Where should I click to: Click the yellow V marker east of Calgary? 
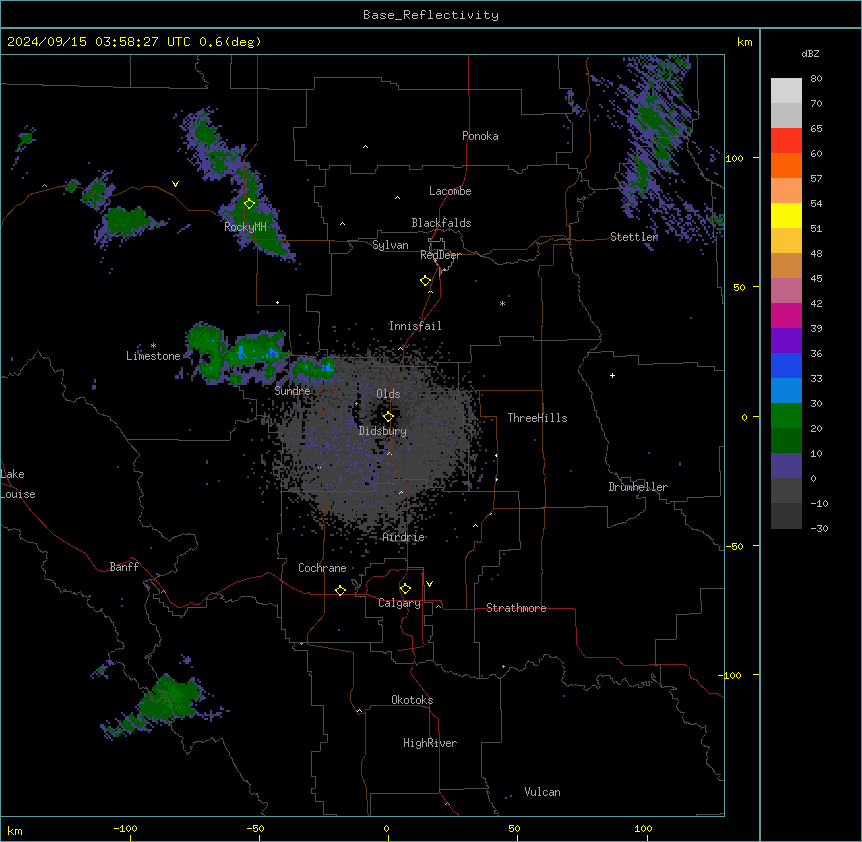tap(429, 584)
